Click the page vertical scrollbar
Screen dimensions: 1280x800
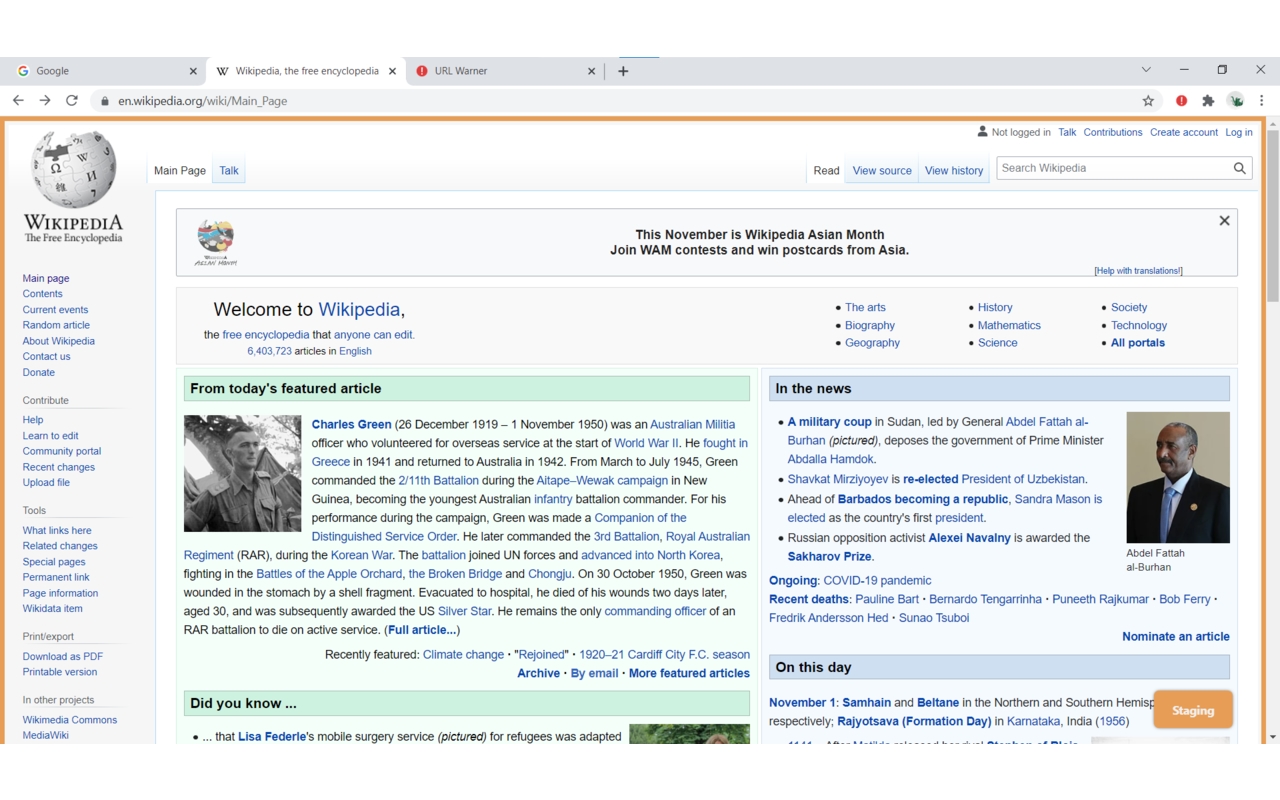[x=1272, y=215]
